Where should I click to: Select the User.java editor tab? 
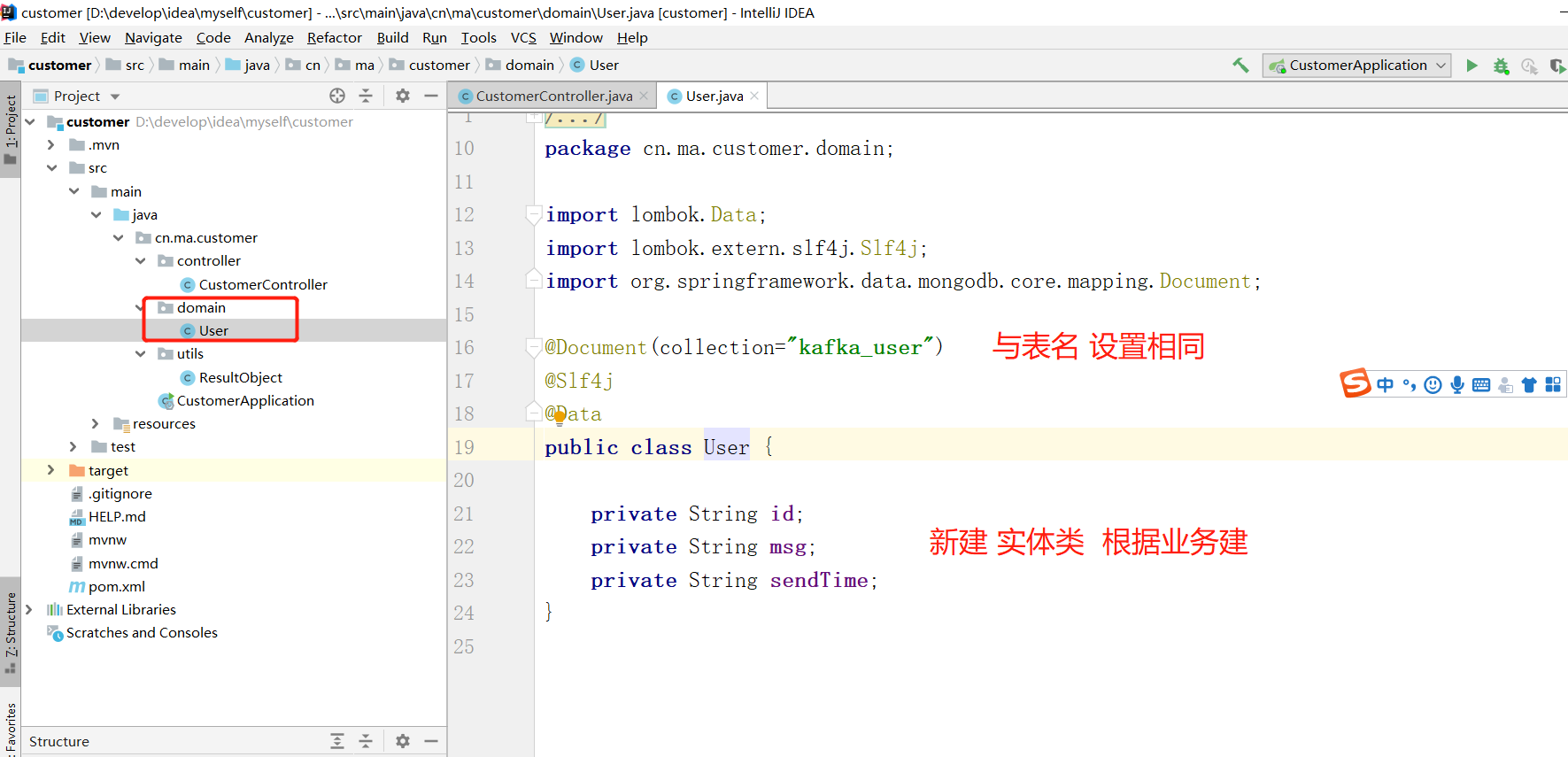click(x=713, y=96)
